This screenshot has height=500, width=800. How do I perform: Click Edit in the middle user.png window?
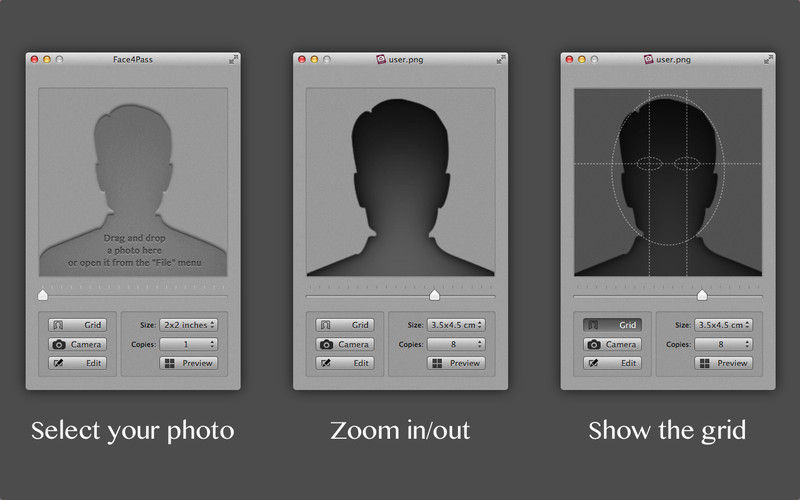pos(345,363)
